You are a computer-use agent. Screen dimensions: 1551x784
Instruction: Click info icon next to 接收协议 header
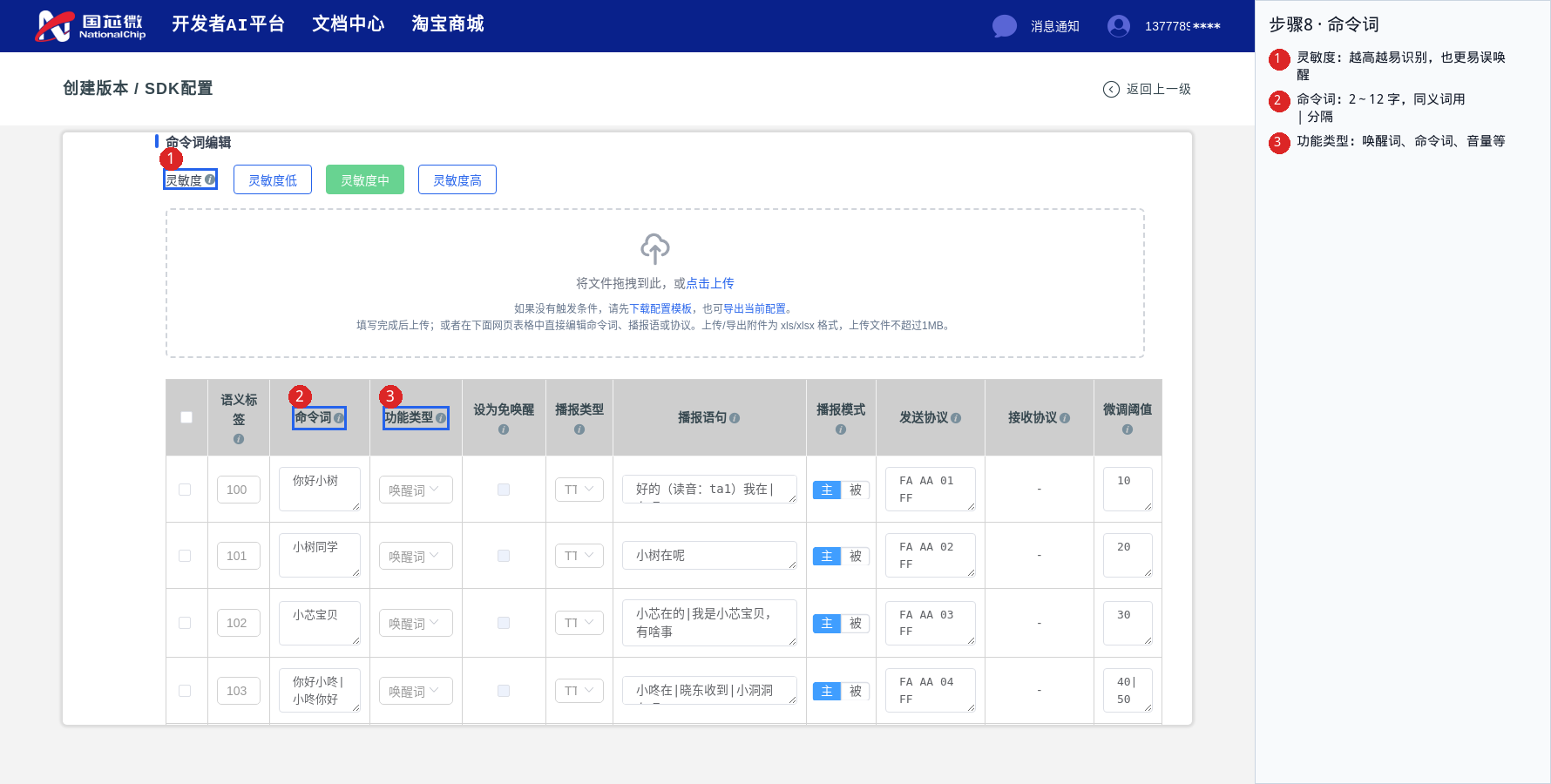pos(1065,418)
